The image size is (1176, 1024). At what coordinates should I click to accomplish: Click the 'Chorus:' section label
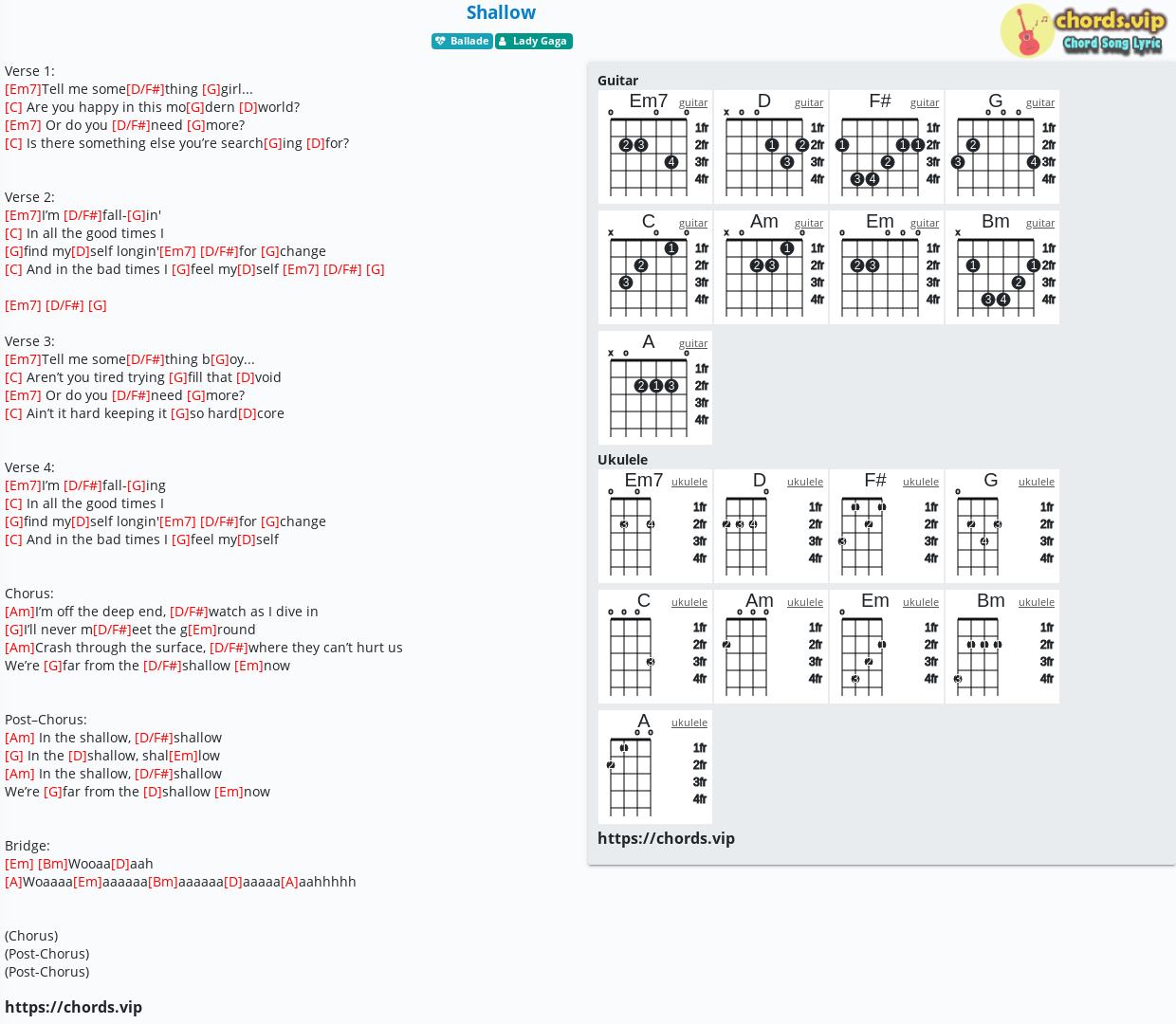coord(29,594)
